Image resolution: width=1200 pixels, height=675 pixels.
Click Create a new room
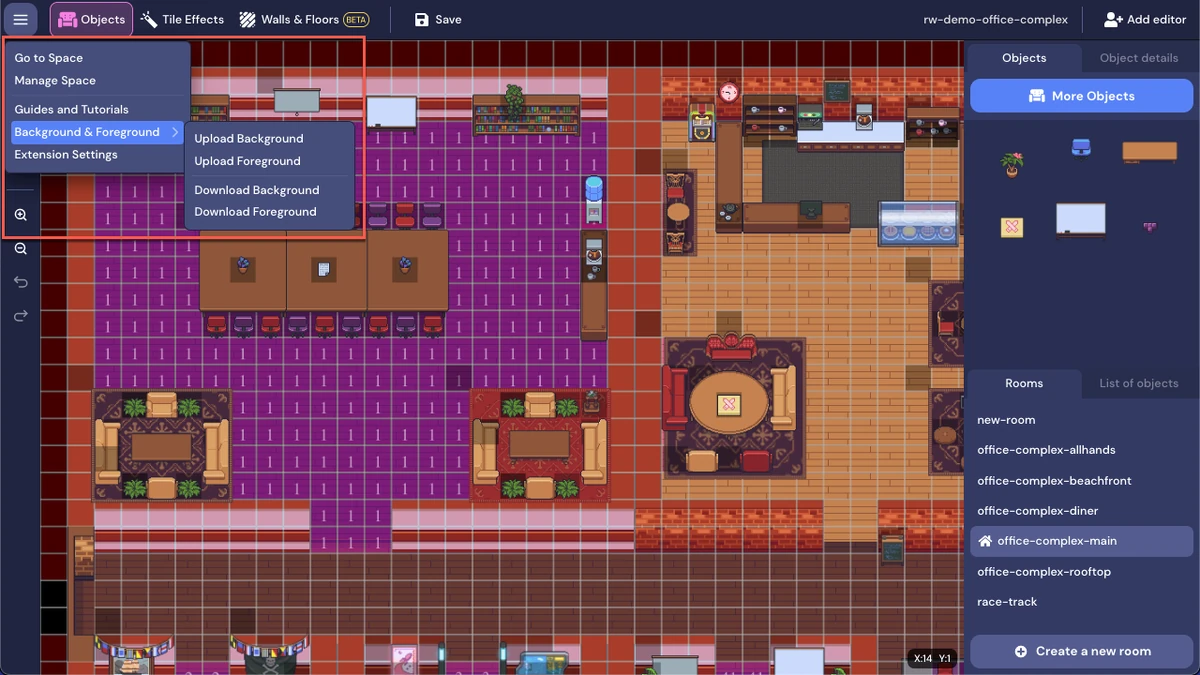[x=1081, y=651]
